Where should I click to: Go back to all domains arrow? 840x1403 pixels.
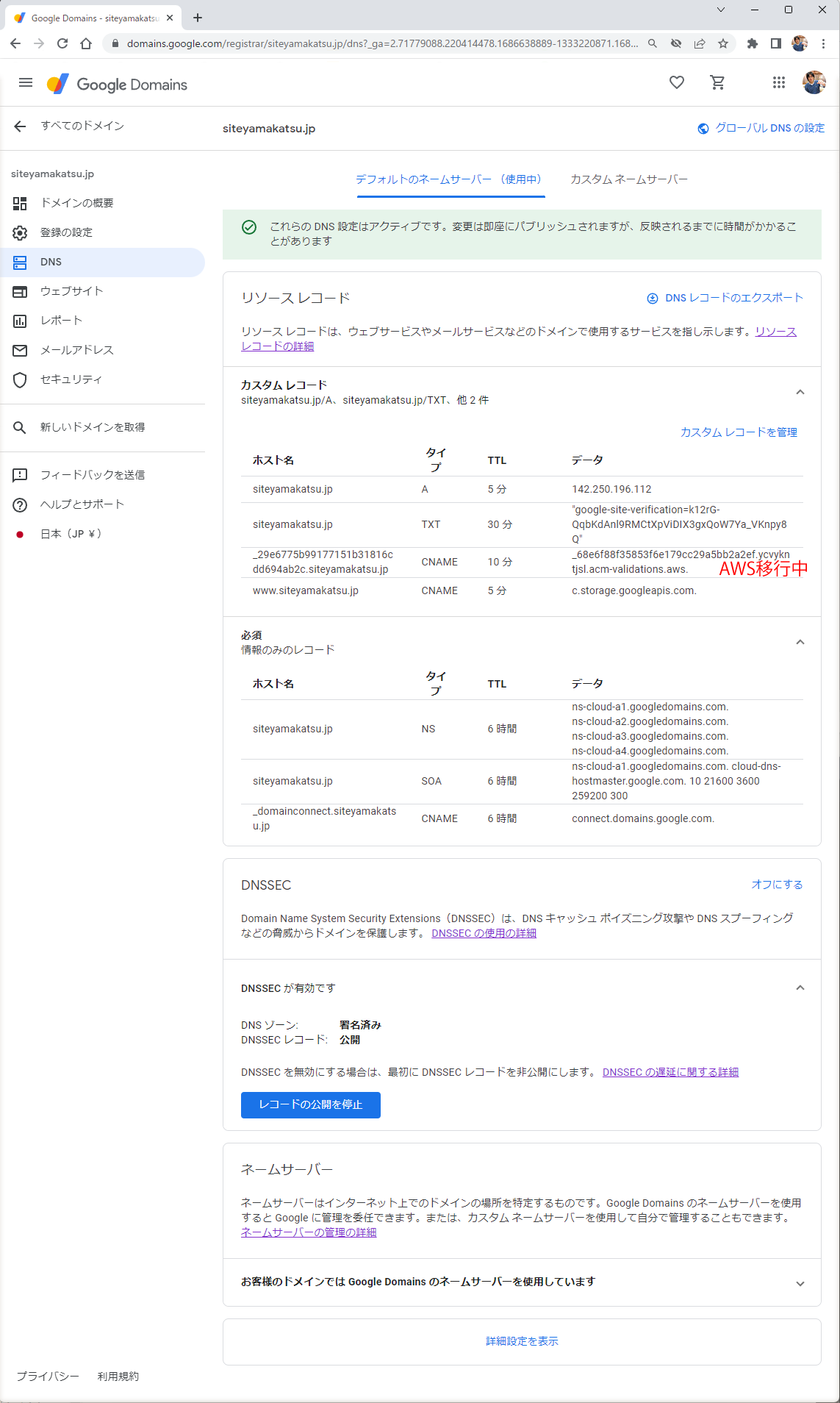click(20, 126)
